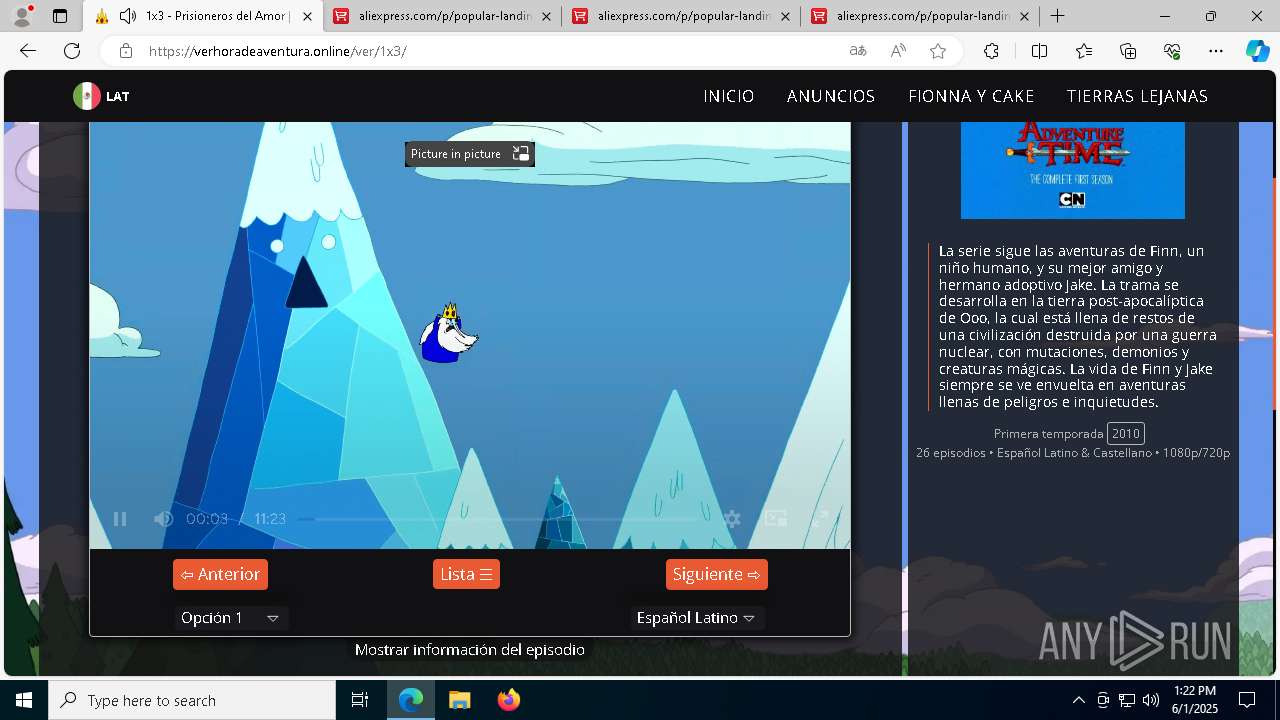Click the 2010 year badge
Image resolution: width=1280 pixels, height=720 pixels.
click(1126, 433)
